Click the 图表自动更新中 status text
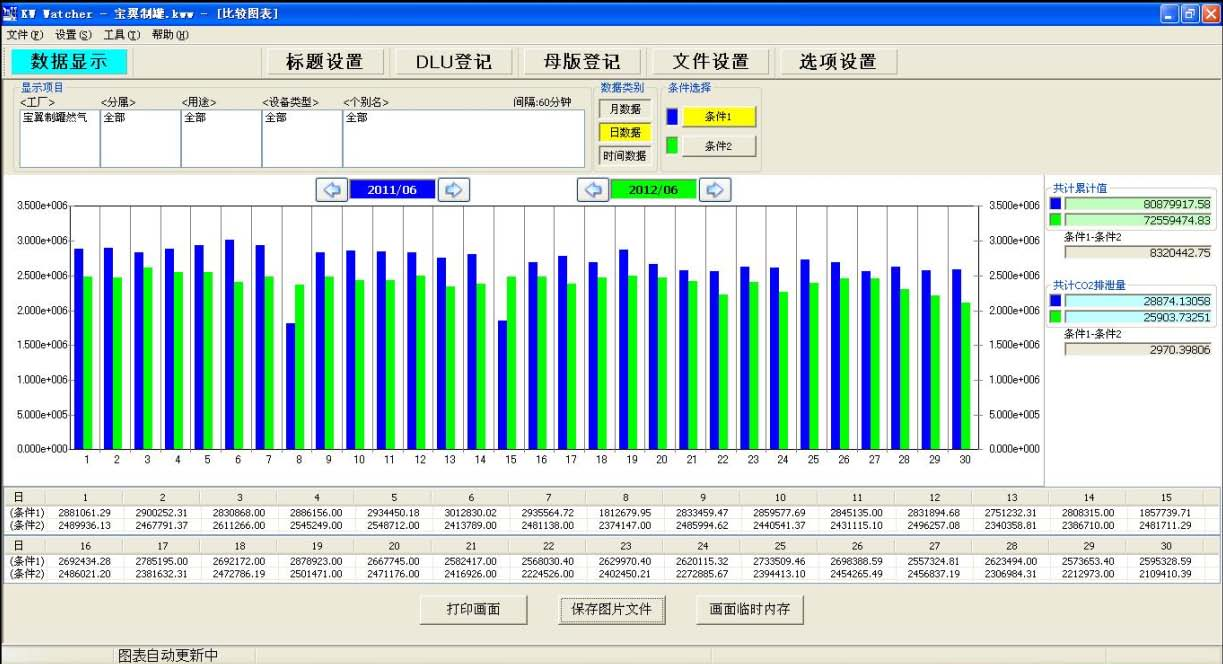 click(168, 655)
